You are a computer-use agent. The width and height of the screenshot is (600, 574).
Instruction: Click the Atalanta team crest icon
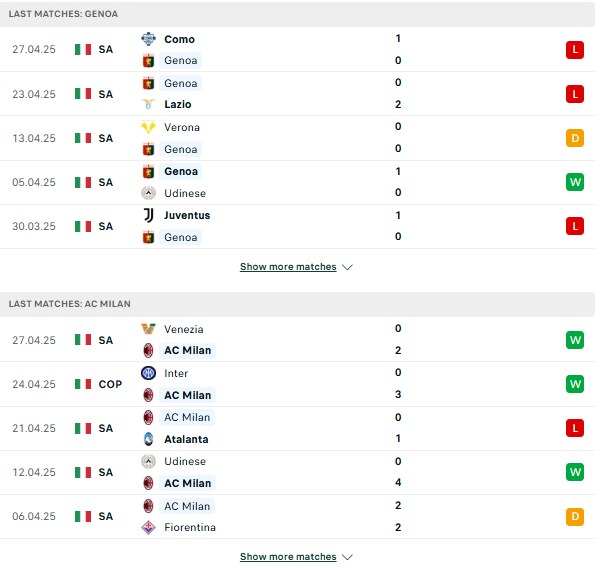coord(148,439)
